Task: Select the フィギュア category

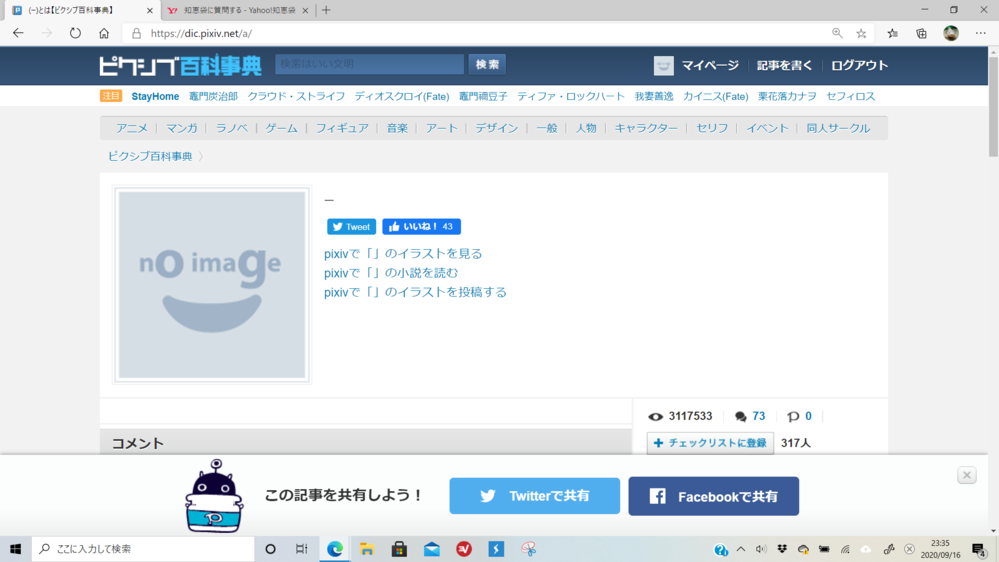Action: pos(342,128)
